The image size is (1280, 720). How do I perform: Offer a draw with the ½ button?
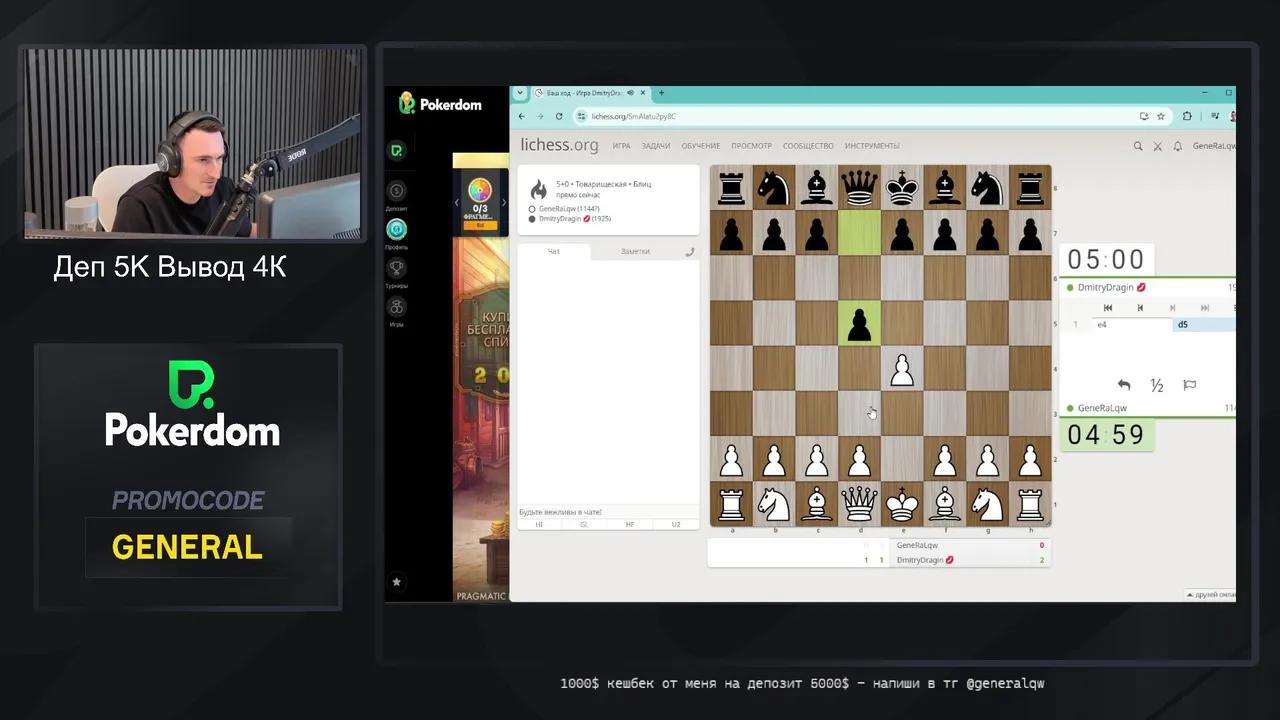[1157, 385]
